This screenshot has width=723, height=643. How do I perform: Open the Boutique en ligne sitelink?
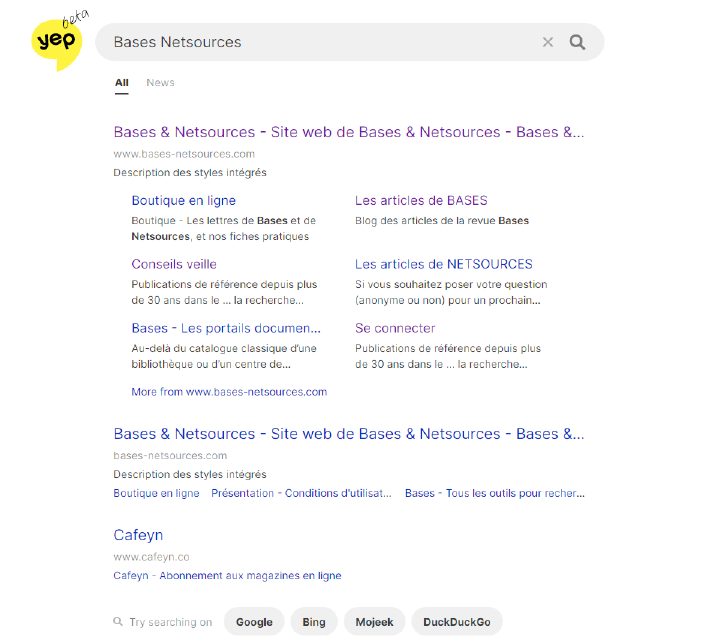[183, 201]
